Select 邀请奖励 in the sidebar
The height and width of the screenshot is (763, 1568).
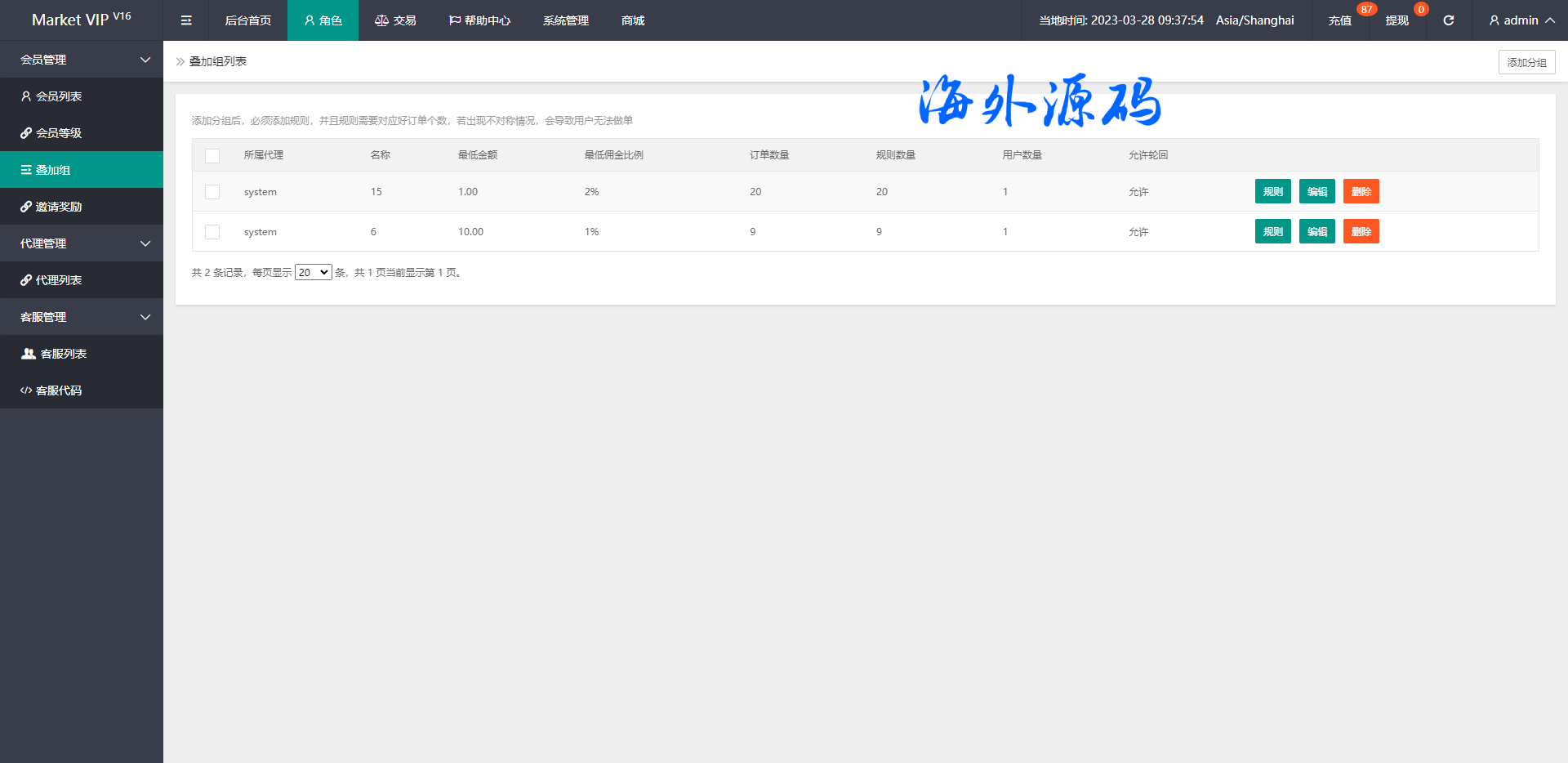pos(58,207)
